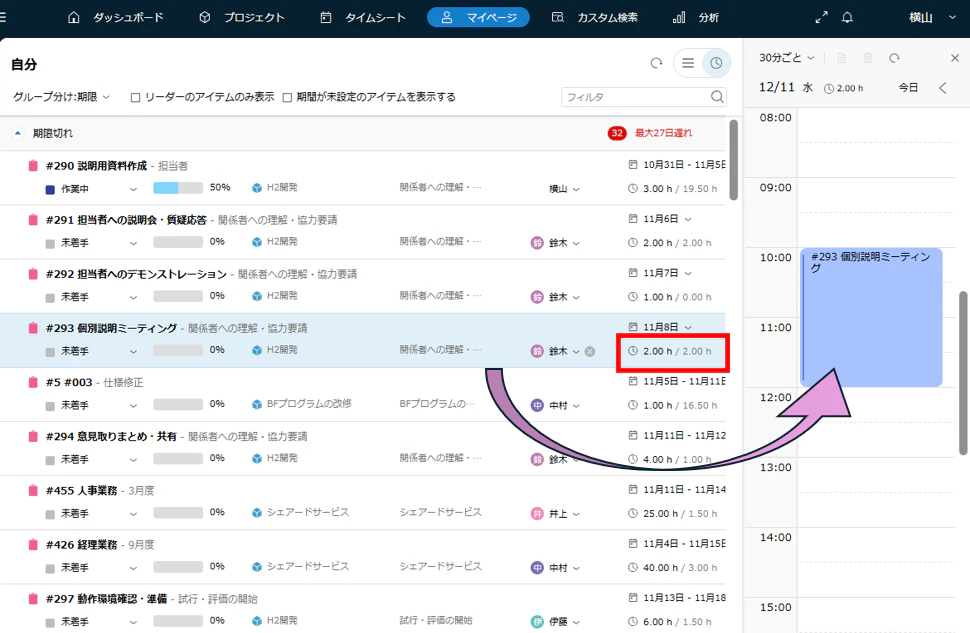Click the clock icon beside 25.00 h / 1.50 h
This screenshot has height=633, width=970.
[633, 514]
